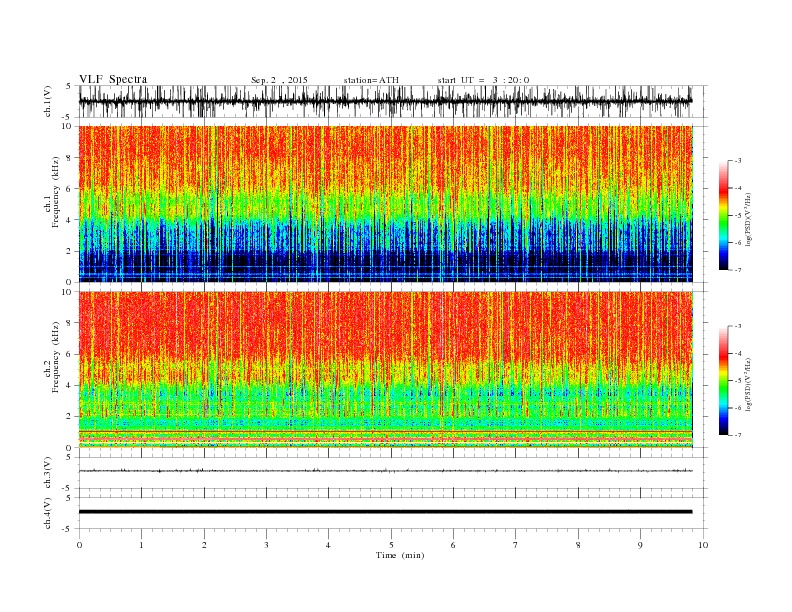The image size is (792, 612).
Task: Click time axis tick label "5"
Action: click(391, 545)
